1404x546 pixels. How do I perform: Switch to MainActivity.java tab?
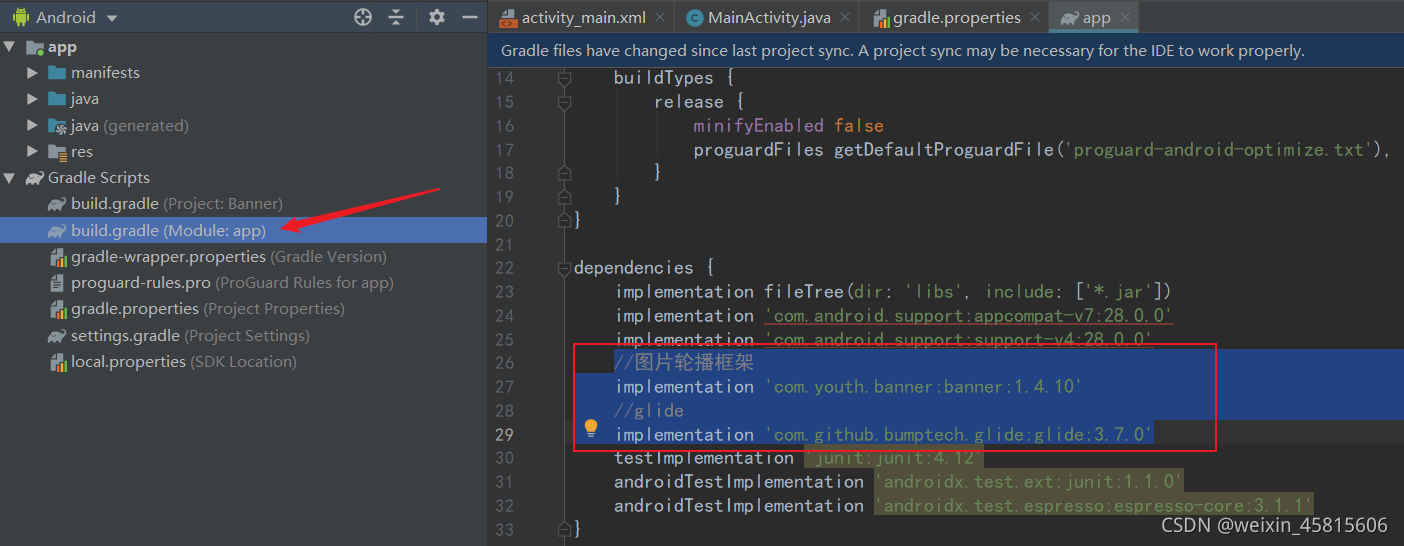[768, 18]
